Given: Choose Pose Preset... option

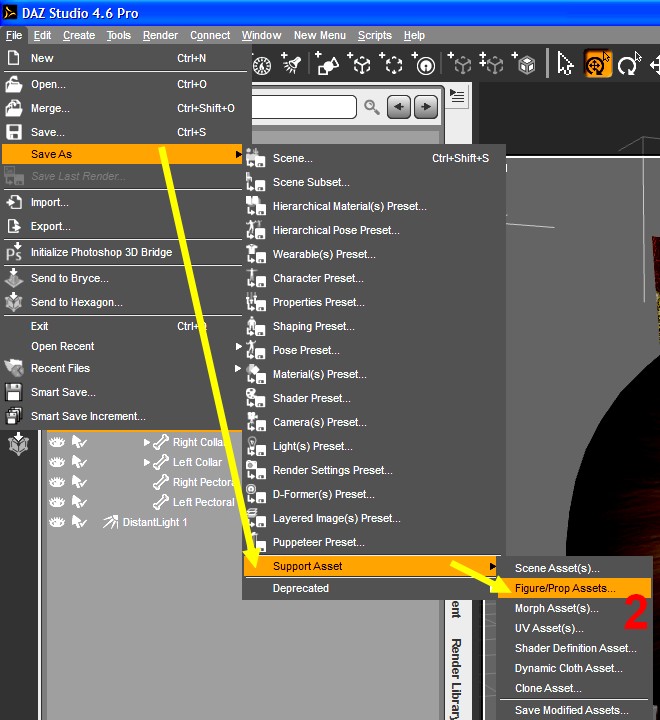Looking at the screenshot, I should [306, 350].
